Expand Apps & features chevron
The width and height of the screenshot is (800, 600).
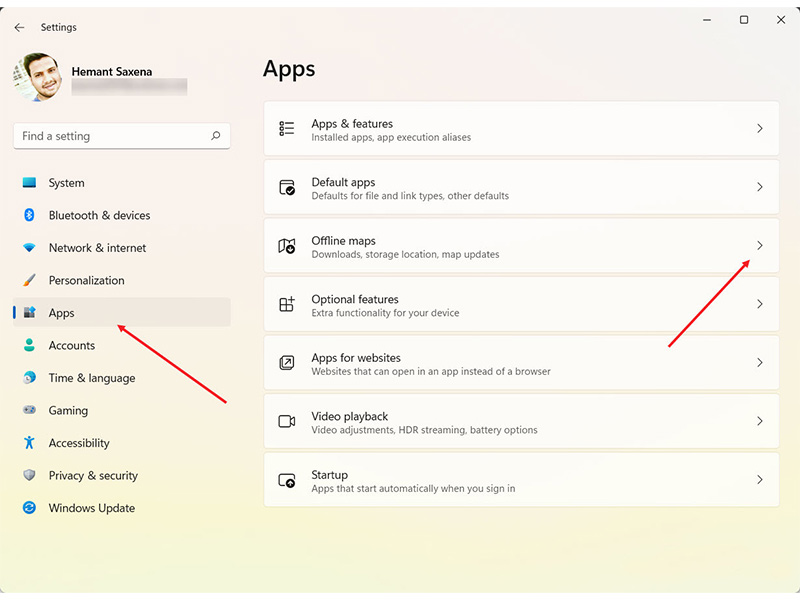(759, 129)
